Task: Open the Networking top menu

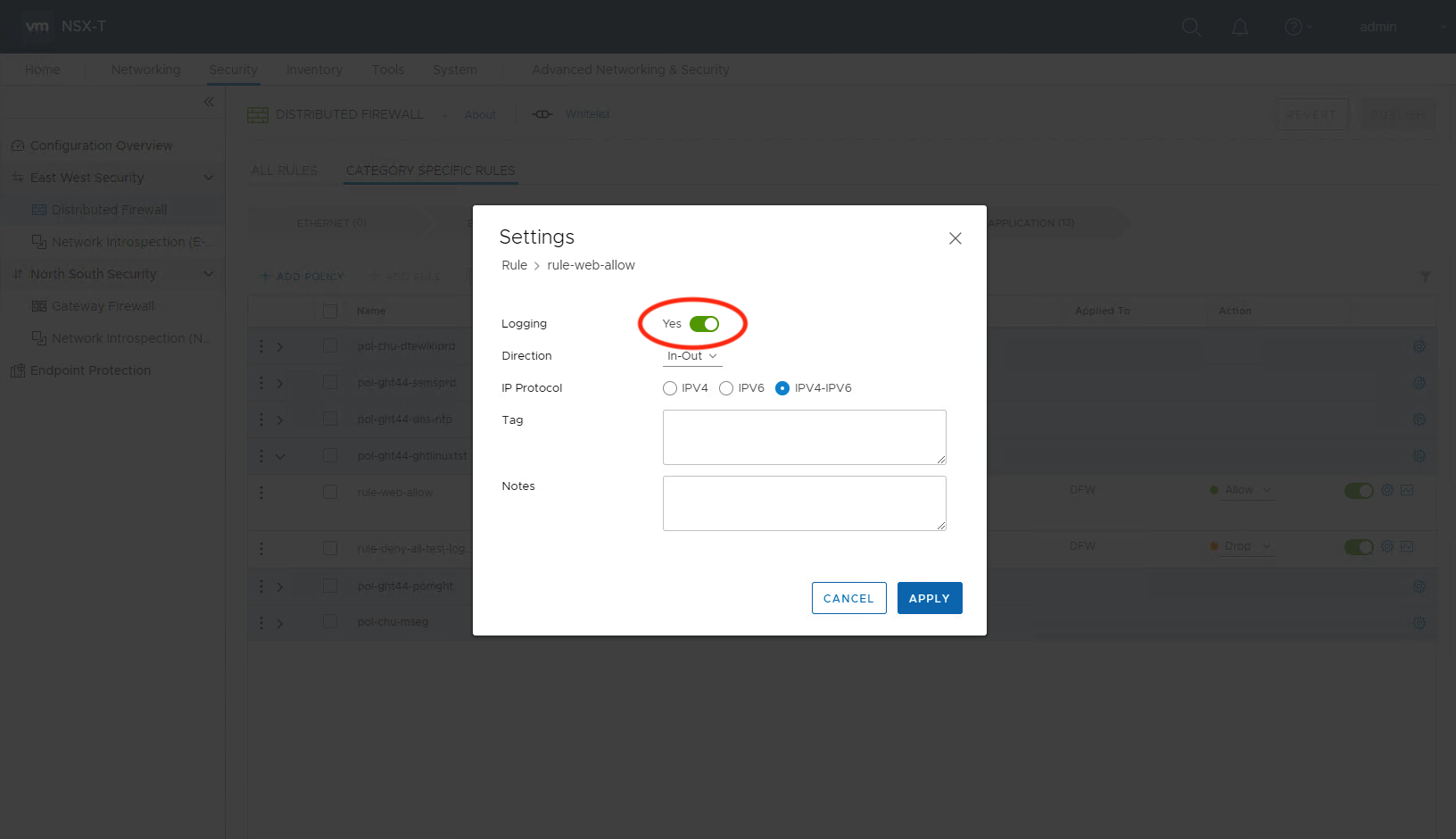Action: tap(145, 70)
